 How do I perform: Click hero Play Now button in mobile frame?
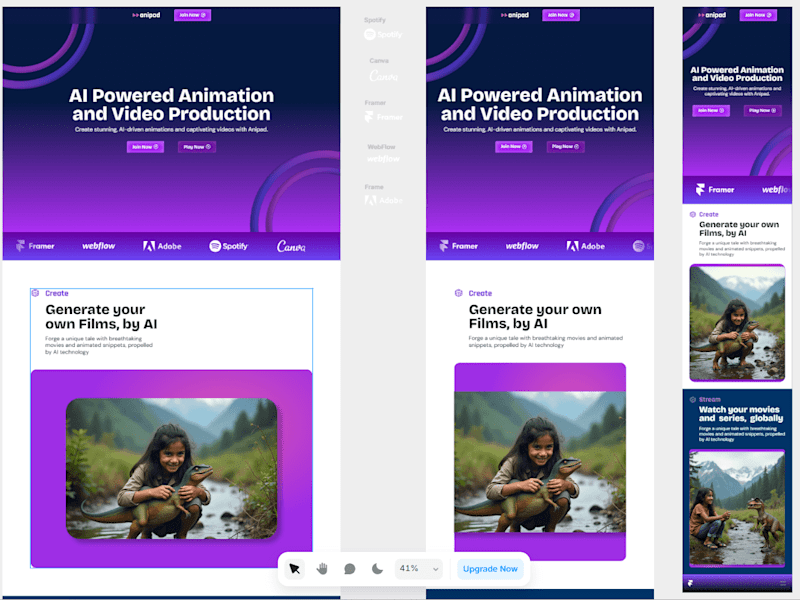762,110
